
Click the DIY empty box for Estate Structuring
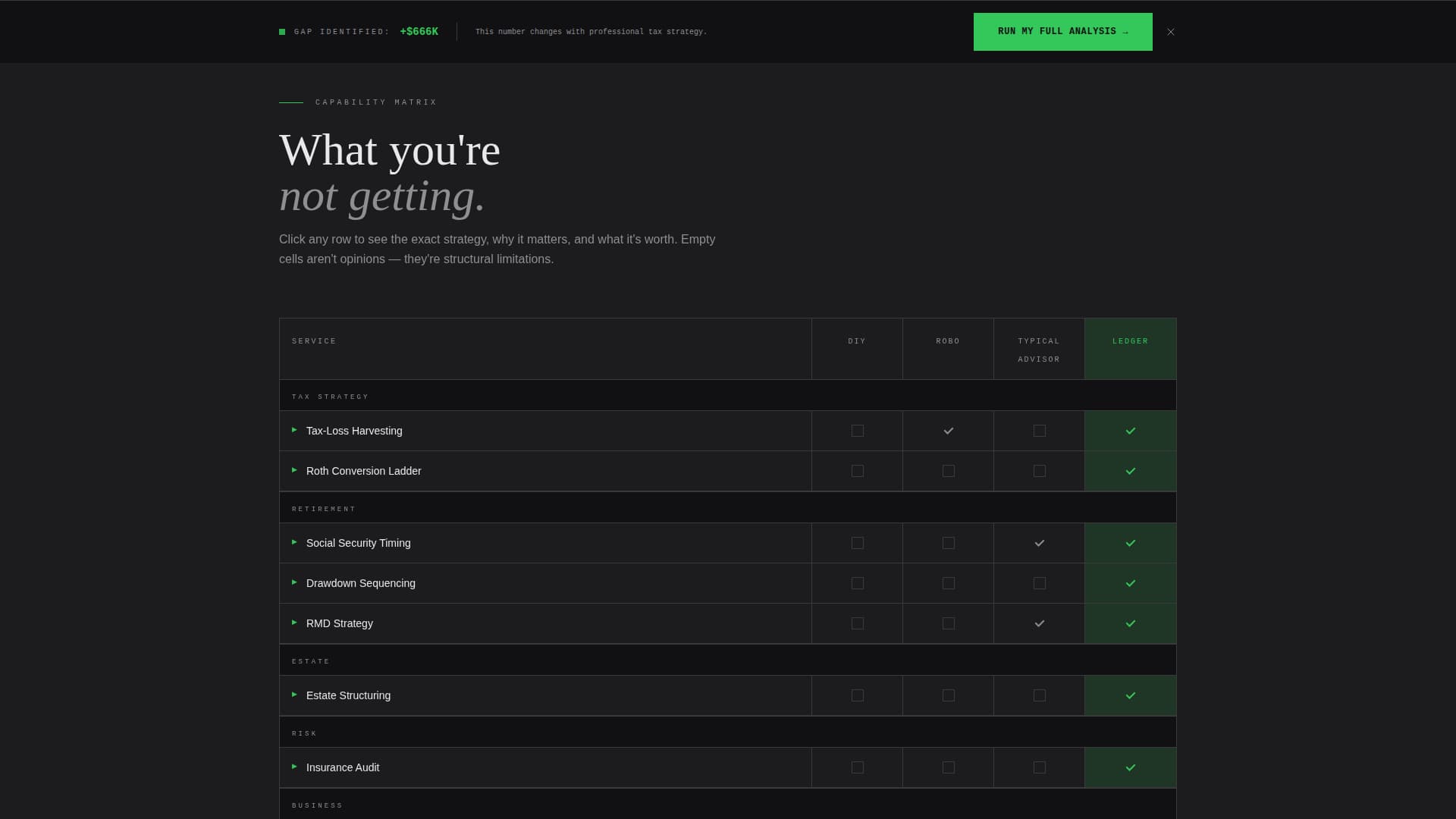(857, 695)
